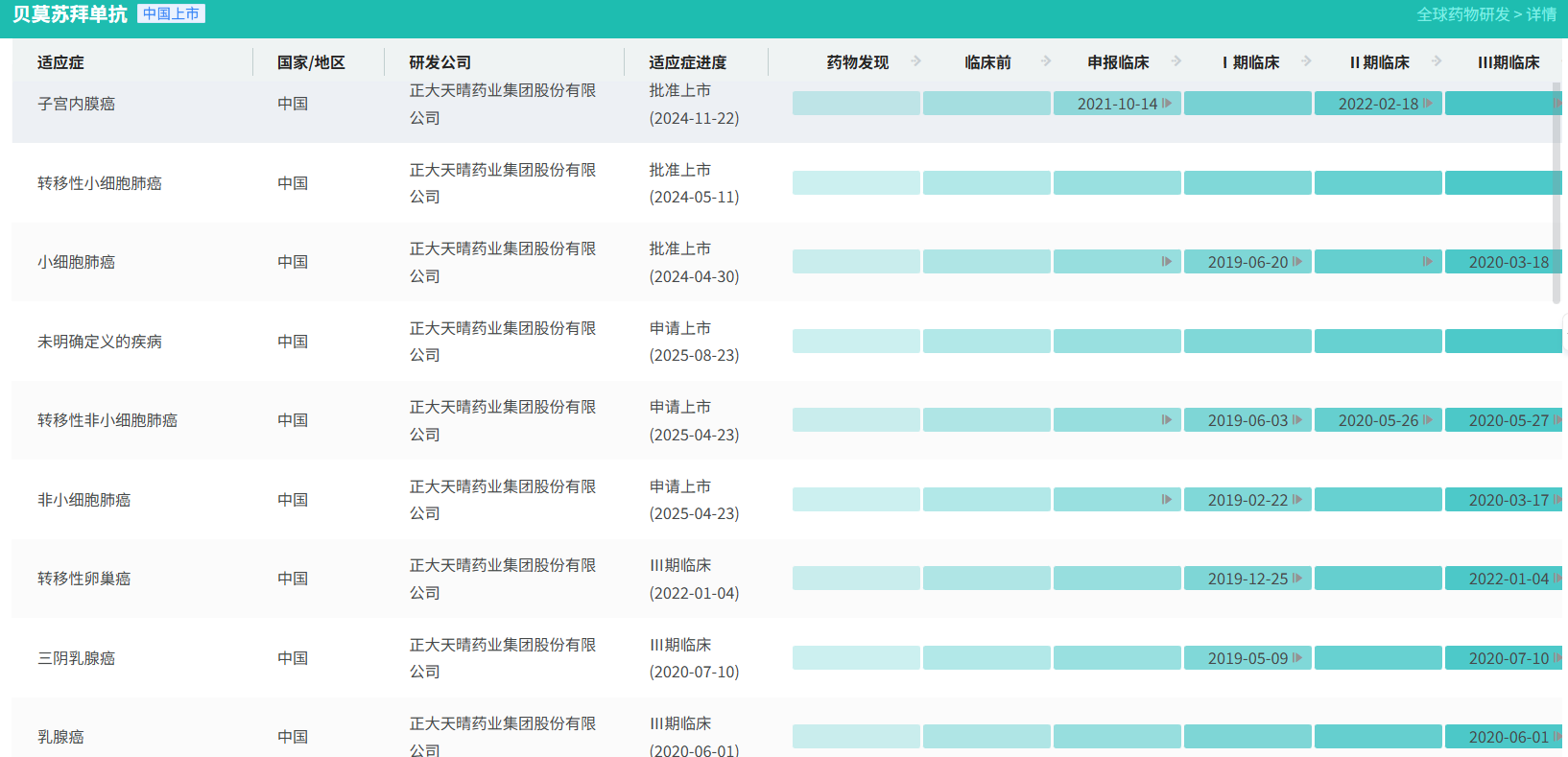
Task: Click the 非小细胞肺癌 indication
Action: click(83, 500)
